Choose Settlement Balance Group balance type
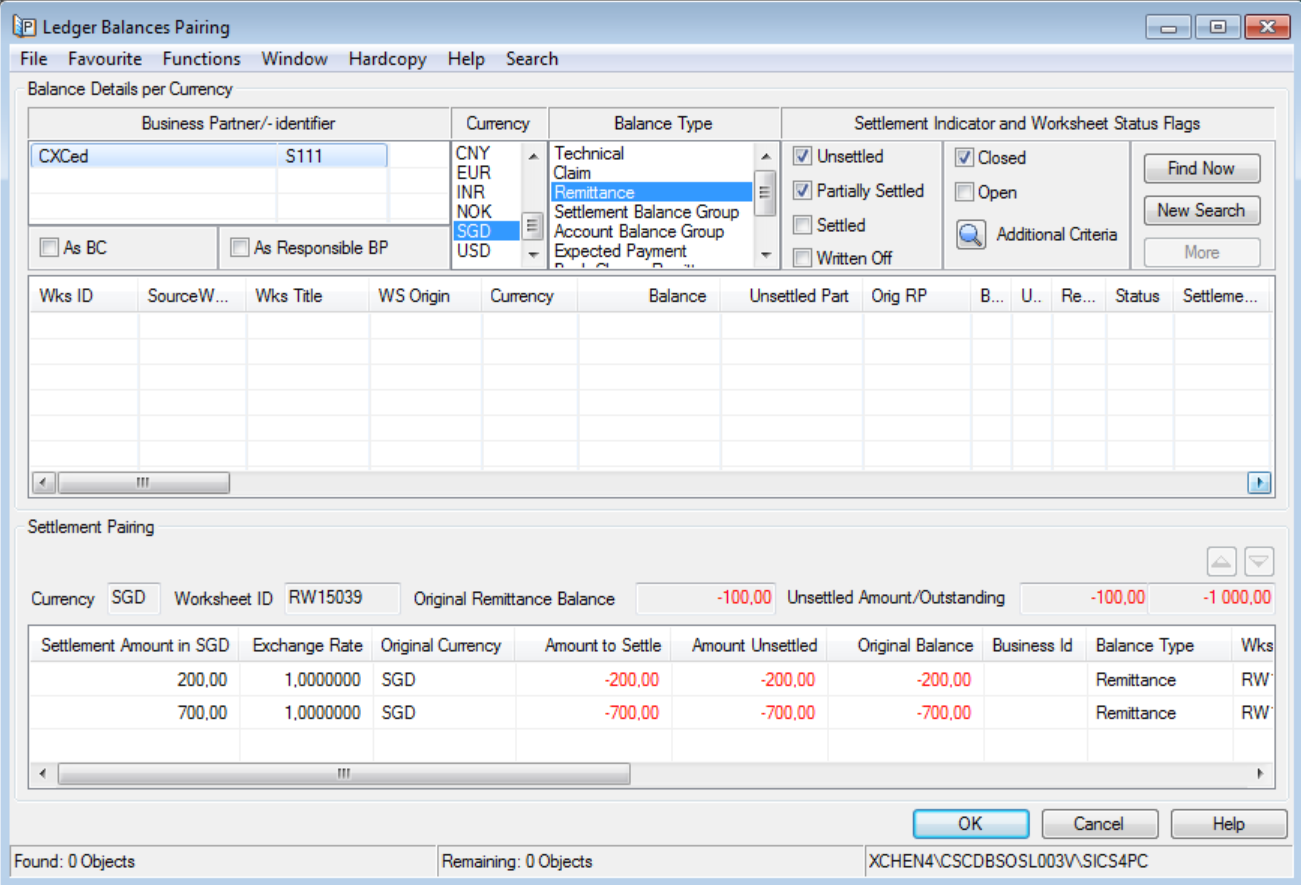This screenshot has height=885, width=1301. 646,212
